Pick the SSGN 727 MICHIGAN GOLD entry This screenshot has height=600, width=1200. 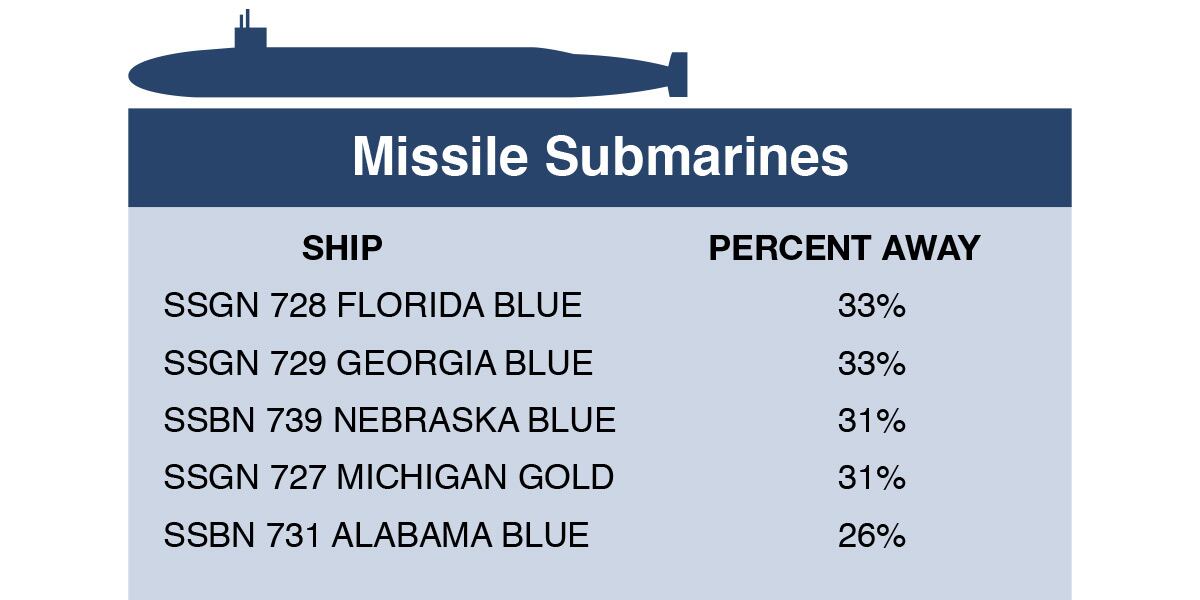pyautogui.click(x=388, y=477)
